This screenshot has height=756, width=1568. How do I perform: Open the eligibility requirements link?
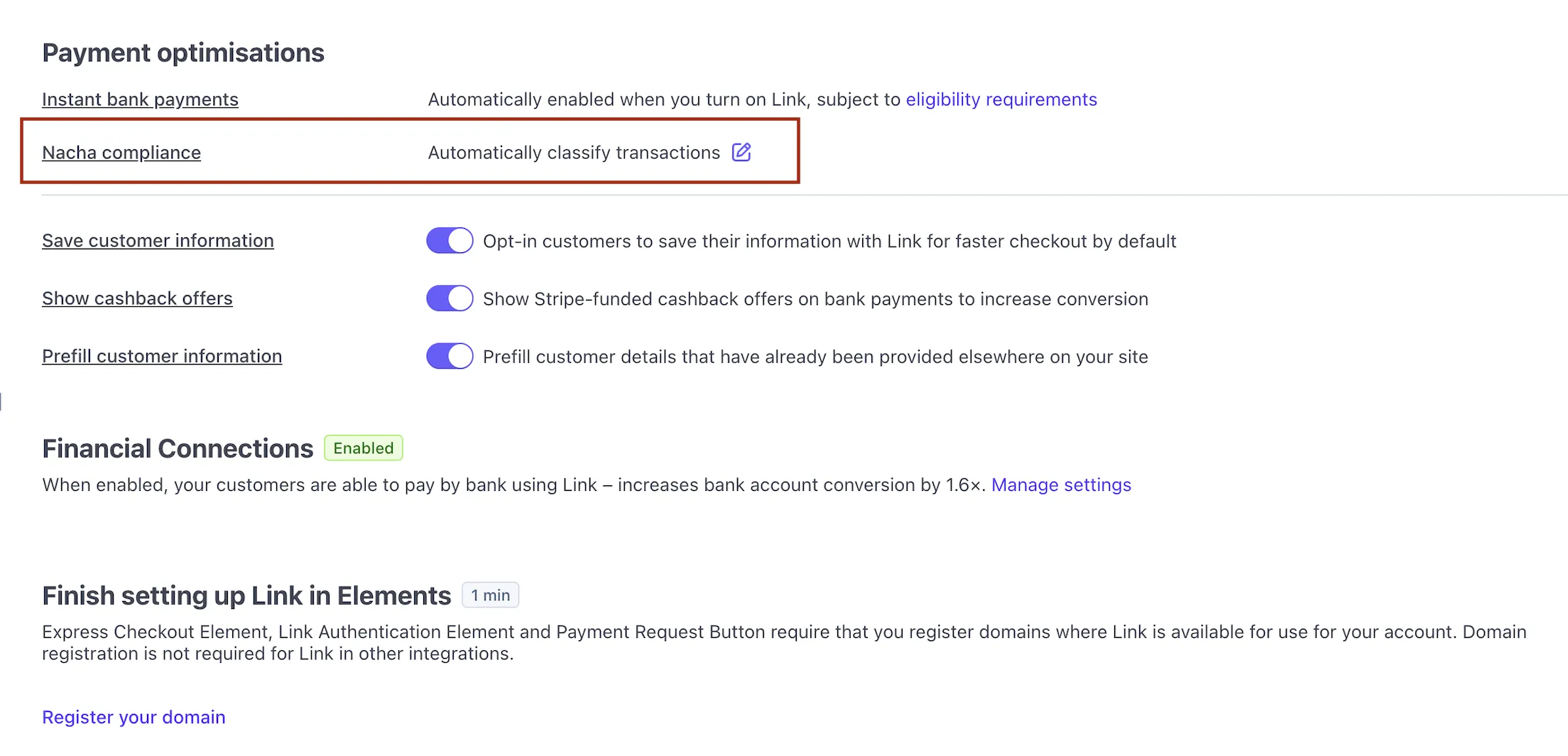[x=1001, y=99]
